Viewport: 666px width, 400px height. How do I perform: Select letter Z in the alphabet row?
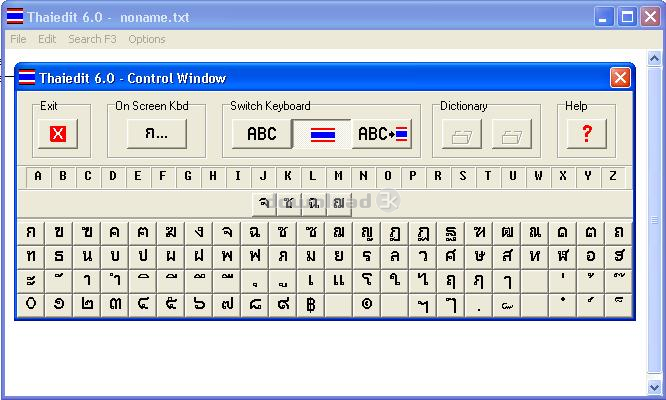[613, 177]
